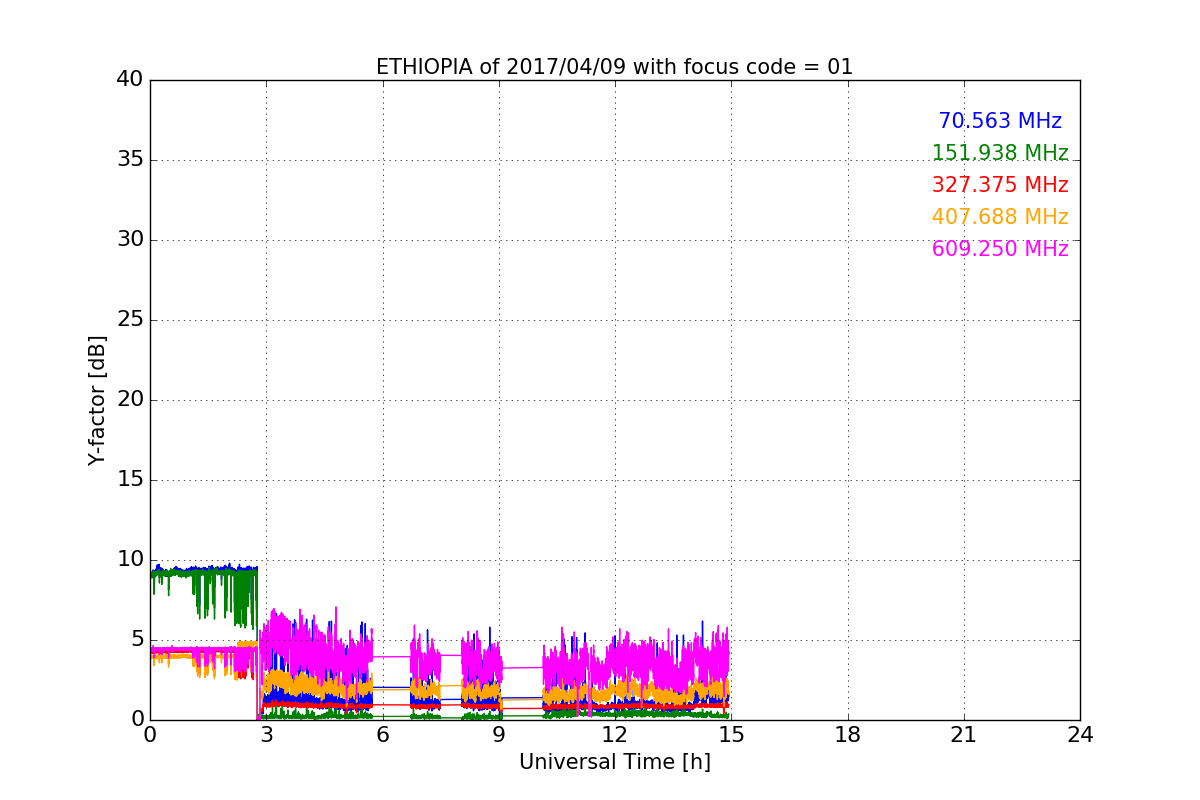Select the 407.688 MHz legend label

pyautogui.click(x=1000, y=217)
